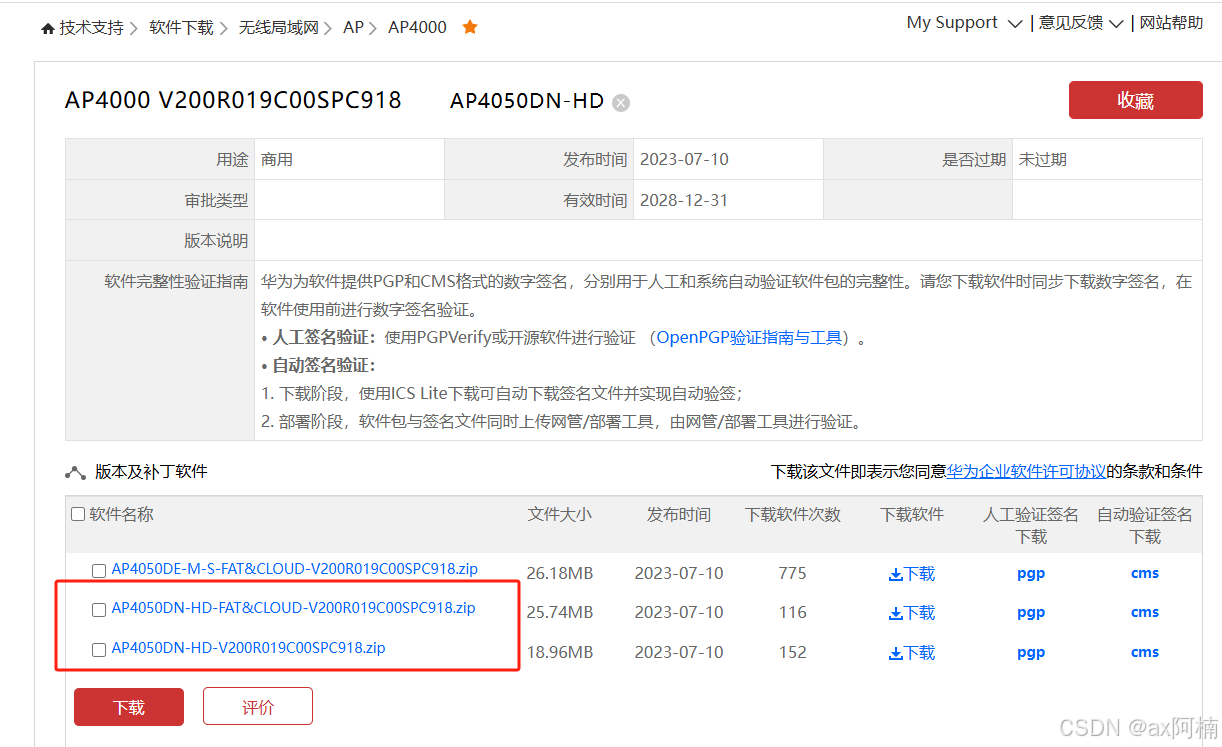
Task: Click 下载 in the AP4050DN-HD-V200R019C00SPC918 row
Action: (912, 653)
